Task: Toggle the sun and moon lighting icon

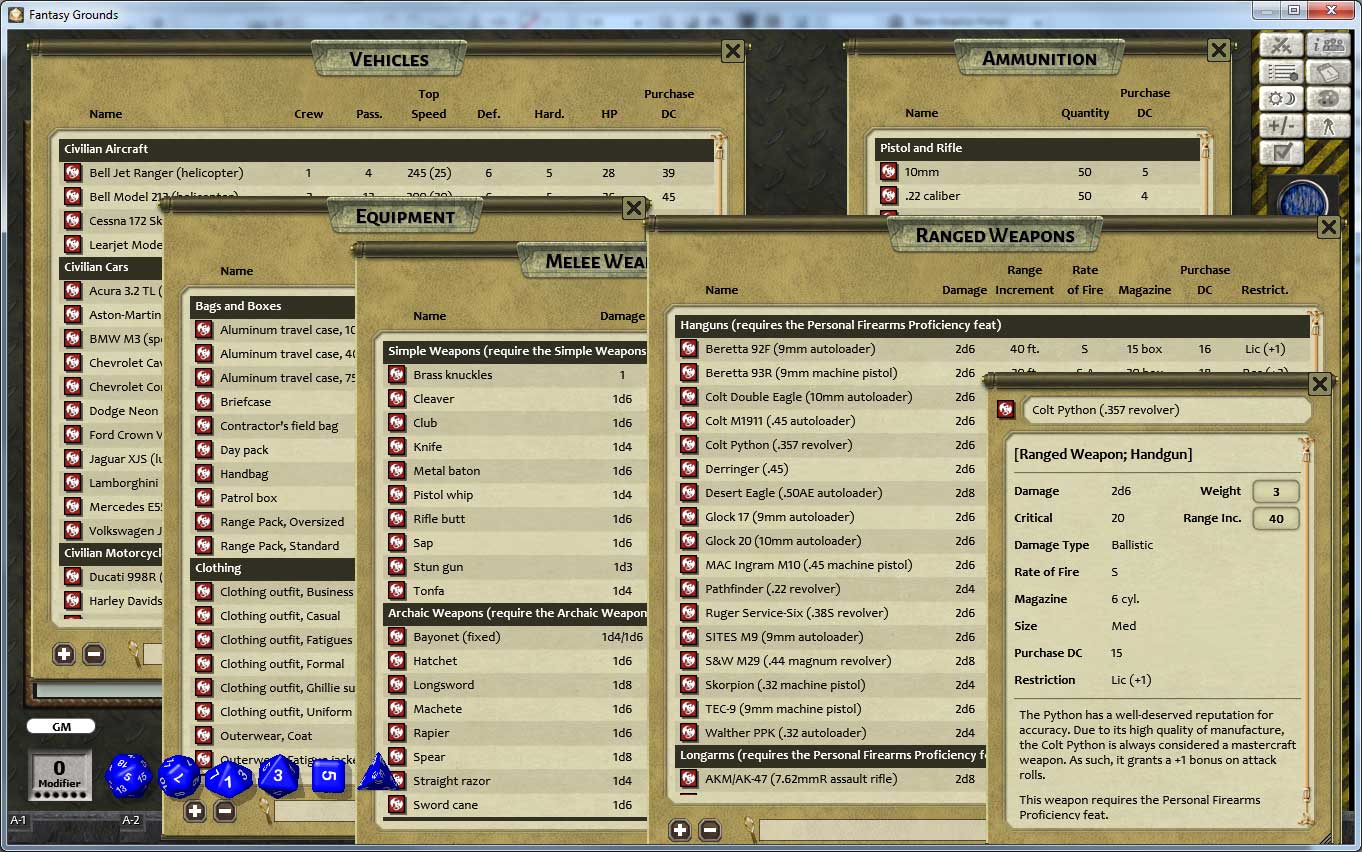Action: 1282,98
